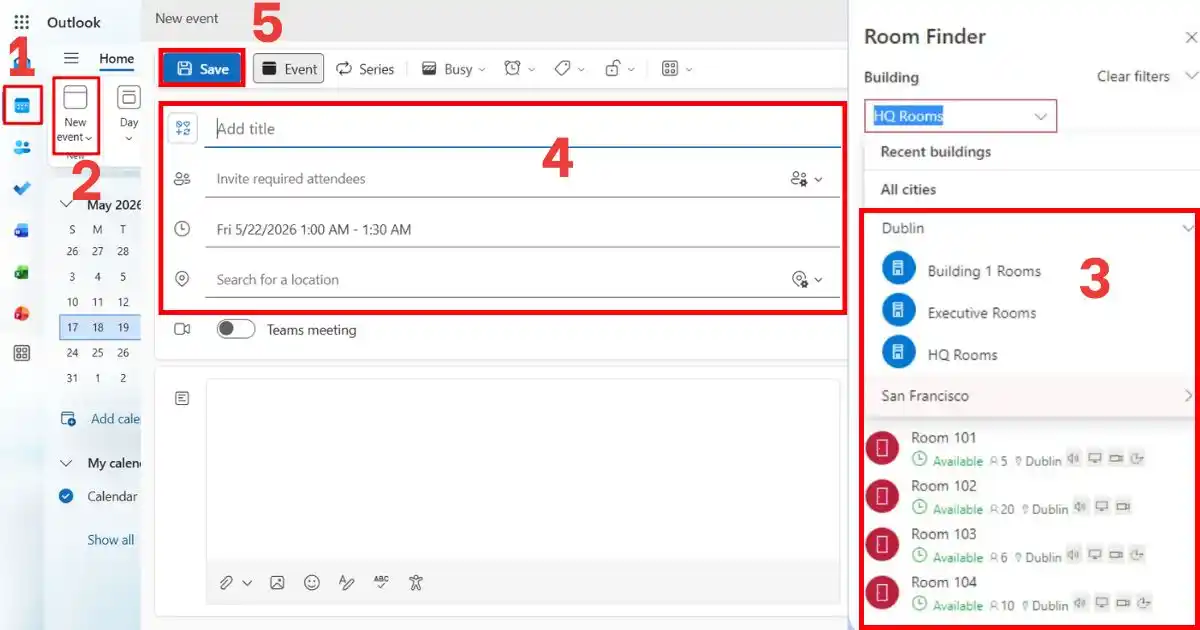Viewport: 1200px width, 630px height.
Task: Open the To Do checkmark app
Action: tap(22, 188)
